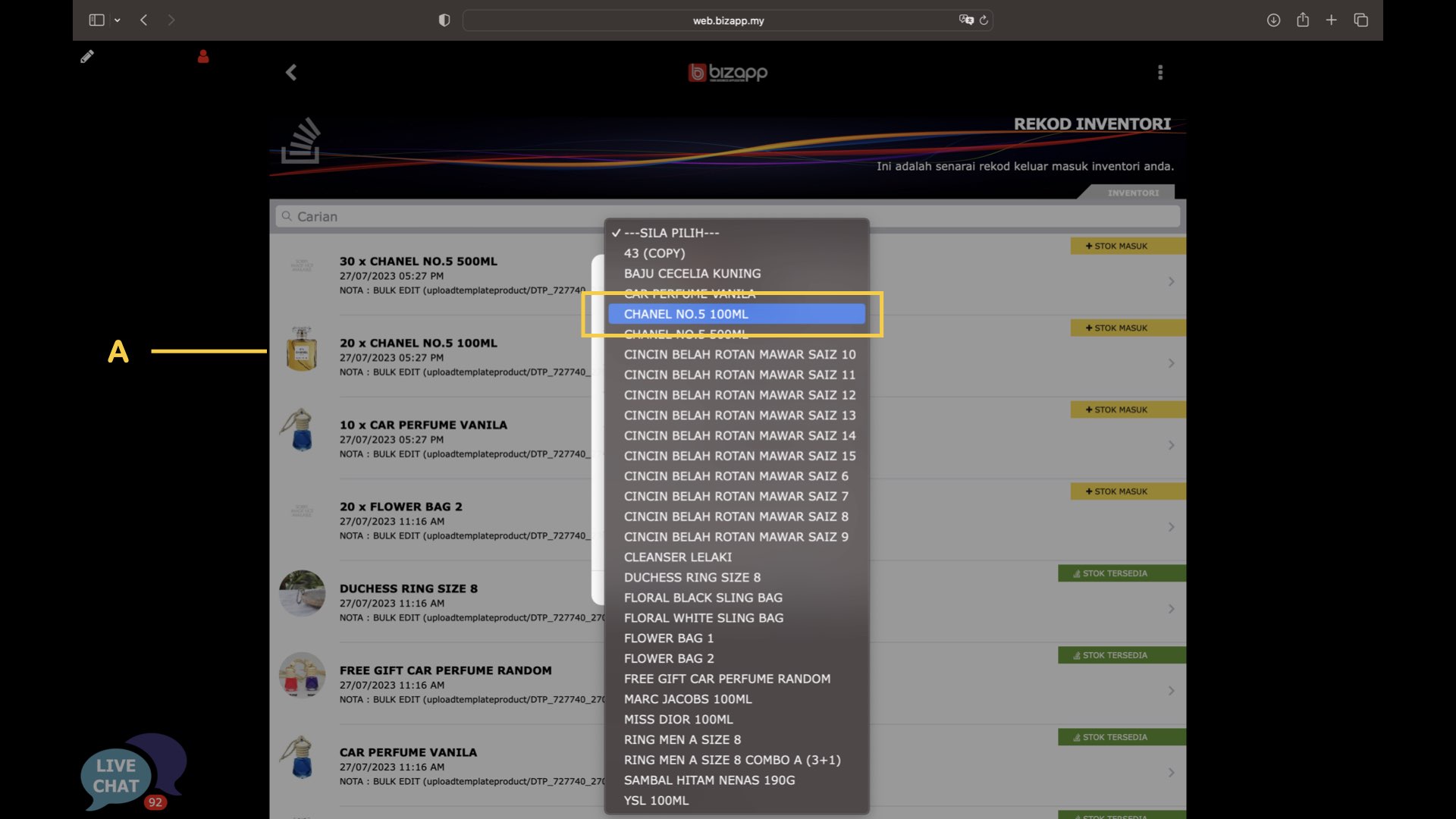Click the Safari sidebar toggle icon

click(x=96, y=20)
